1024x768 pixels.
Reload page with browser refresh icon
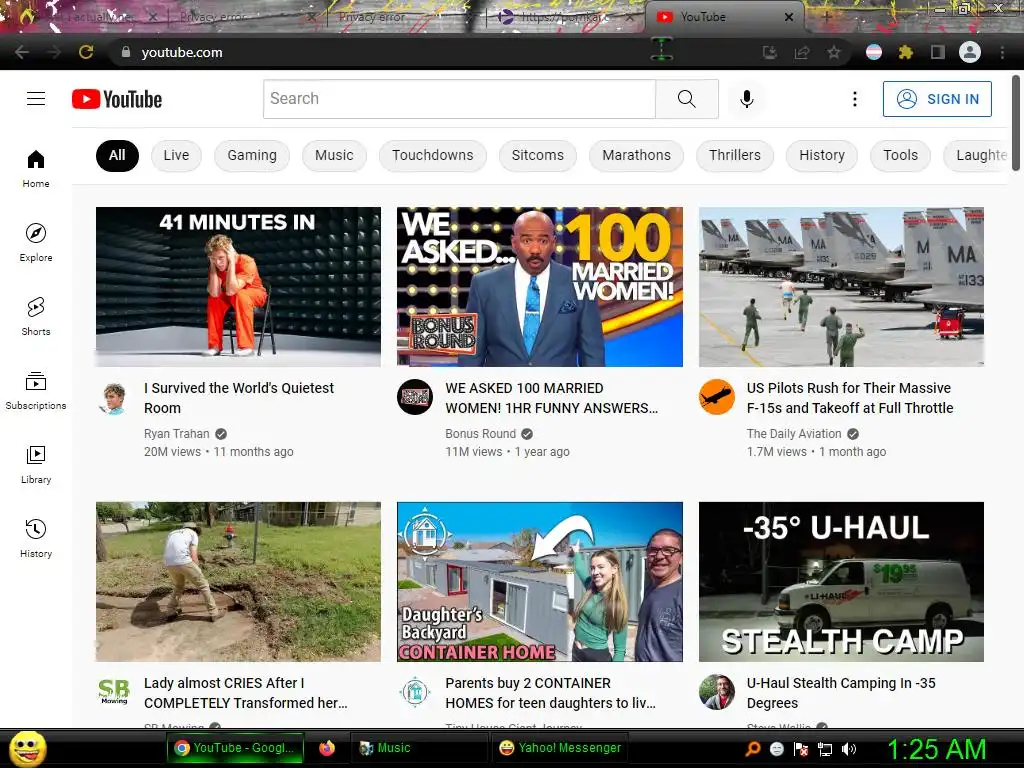86,52
